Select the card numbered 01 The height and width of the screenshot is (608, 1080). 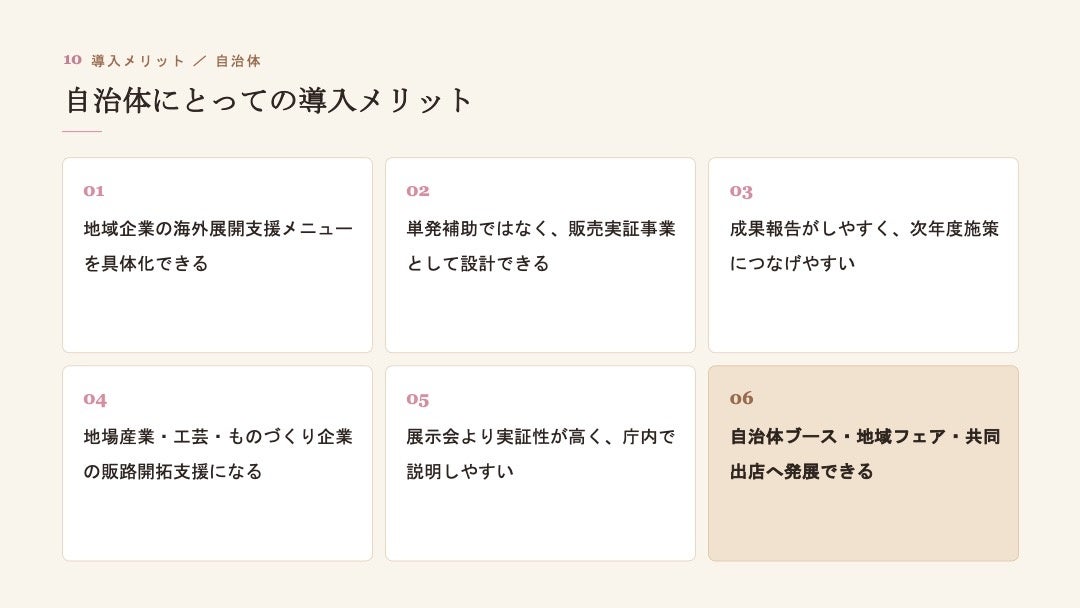coord(217,255)
